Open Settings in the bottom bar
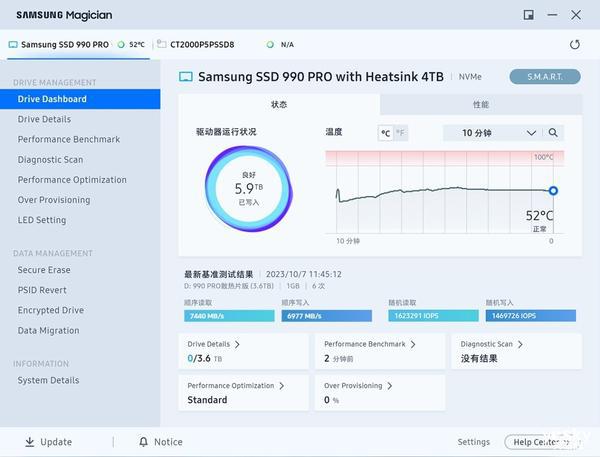Screen dimensions: 600x457 [473, 442]
